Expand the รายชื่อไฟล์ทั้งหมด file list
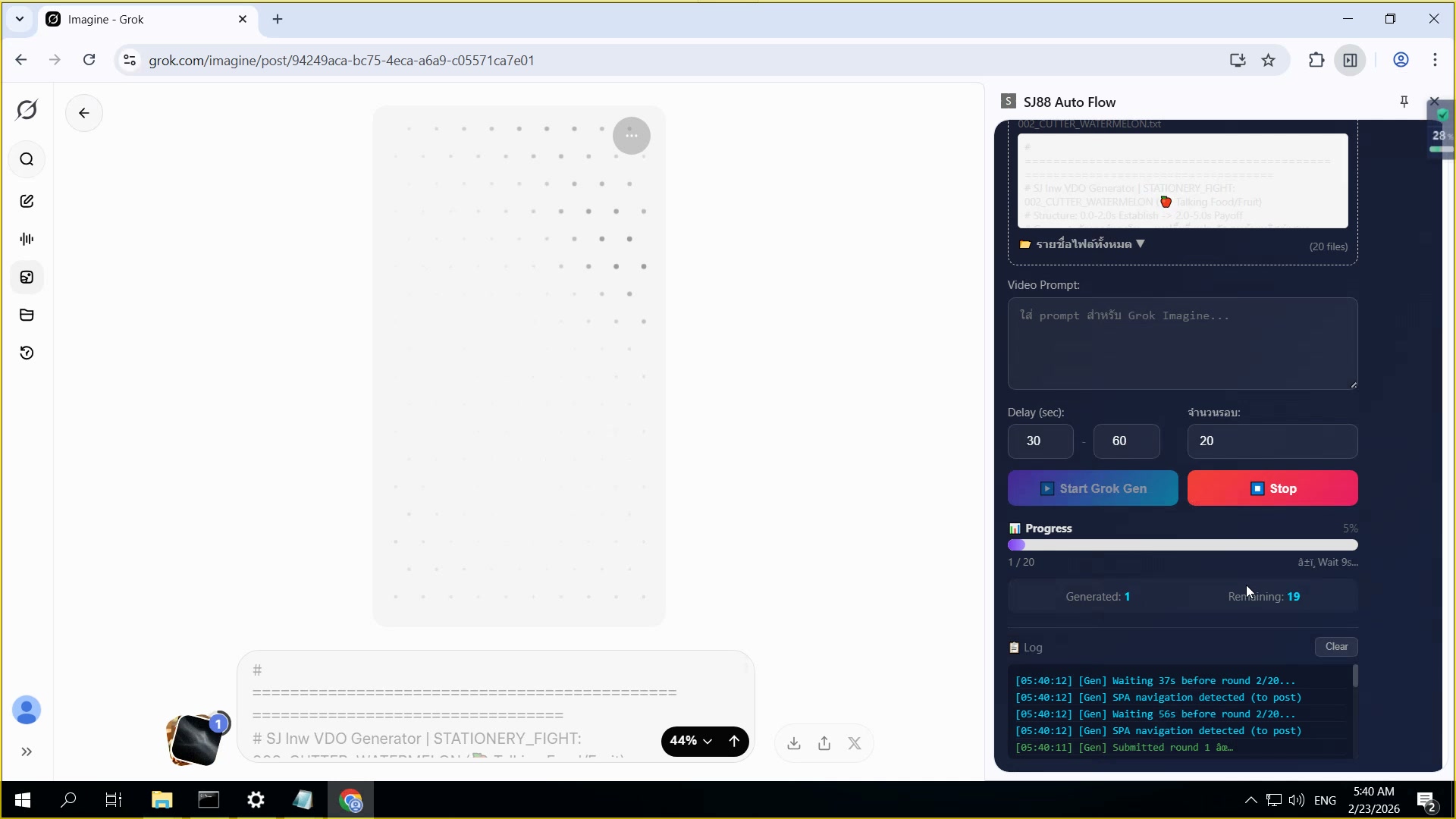1456x819 pixels. tap(1082, 244)
